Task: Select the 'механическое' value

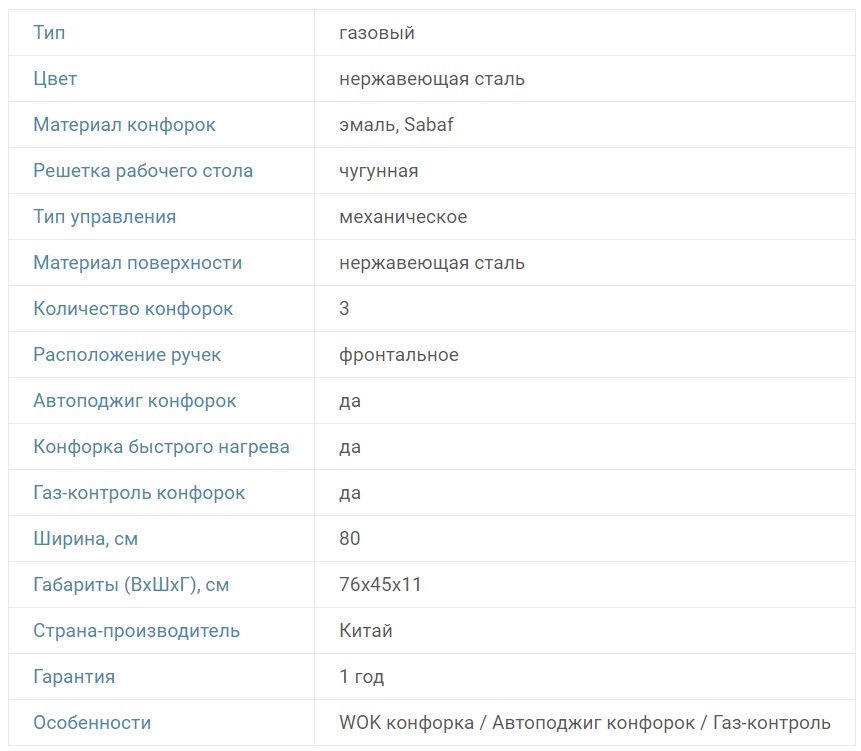Action: 403,217
